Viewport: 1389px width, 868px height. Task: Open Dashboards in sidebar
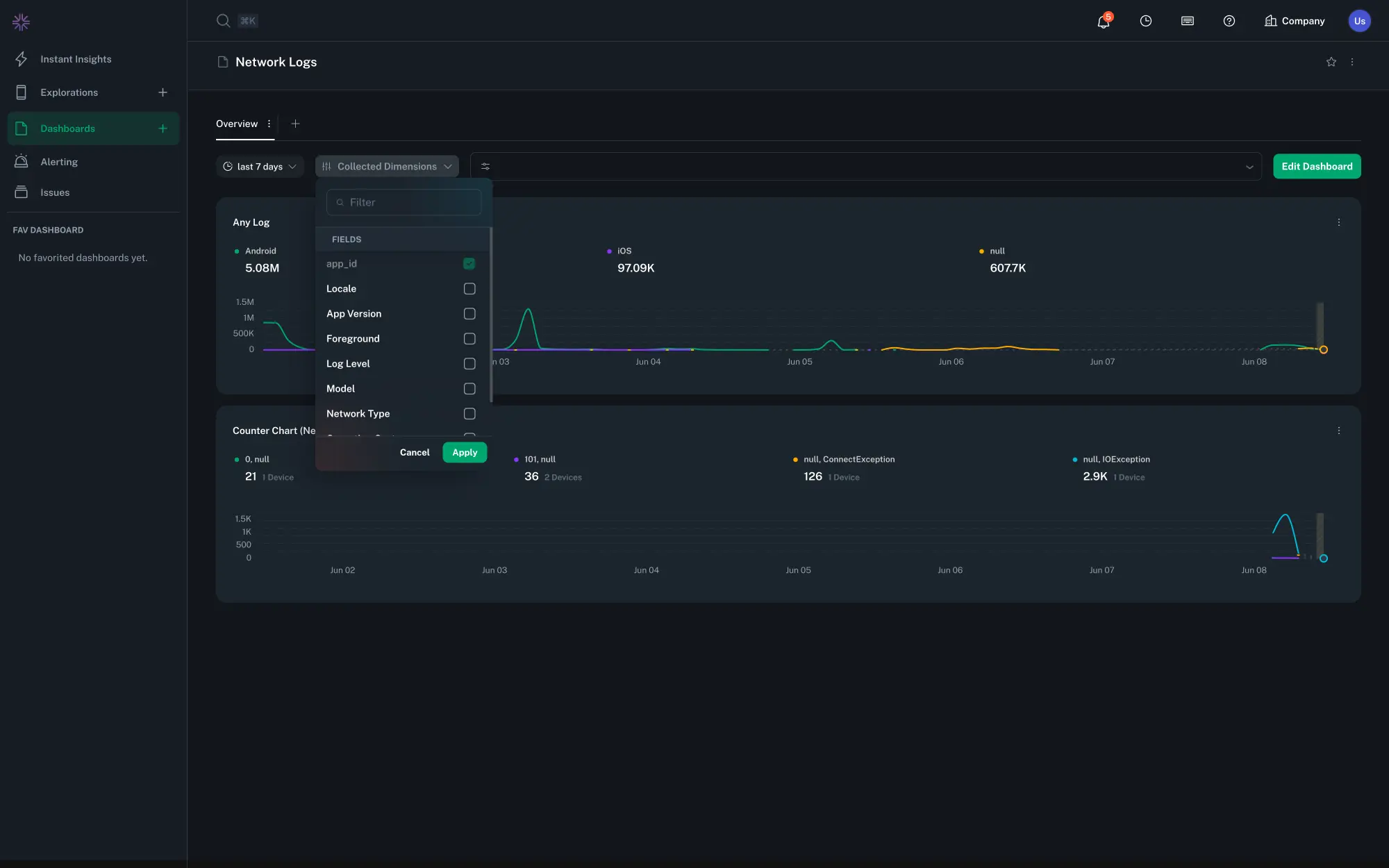[x=94, y=128]
